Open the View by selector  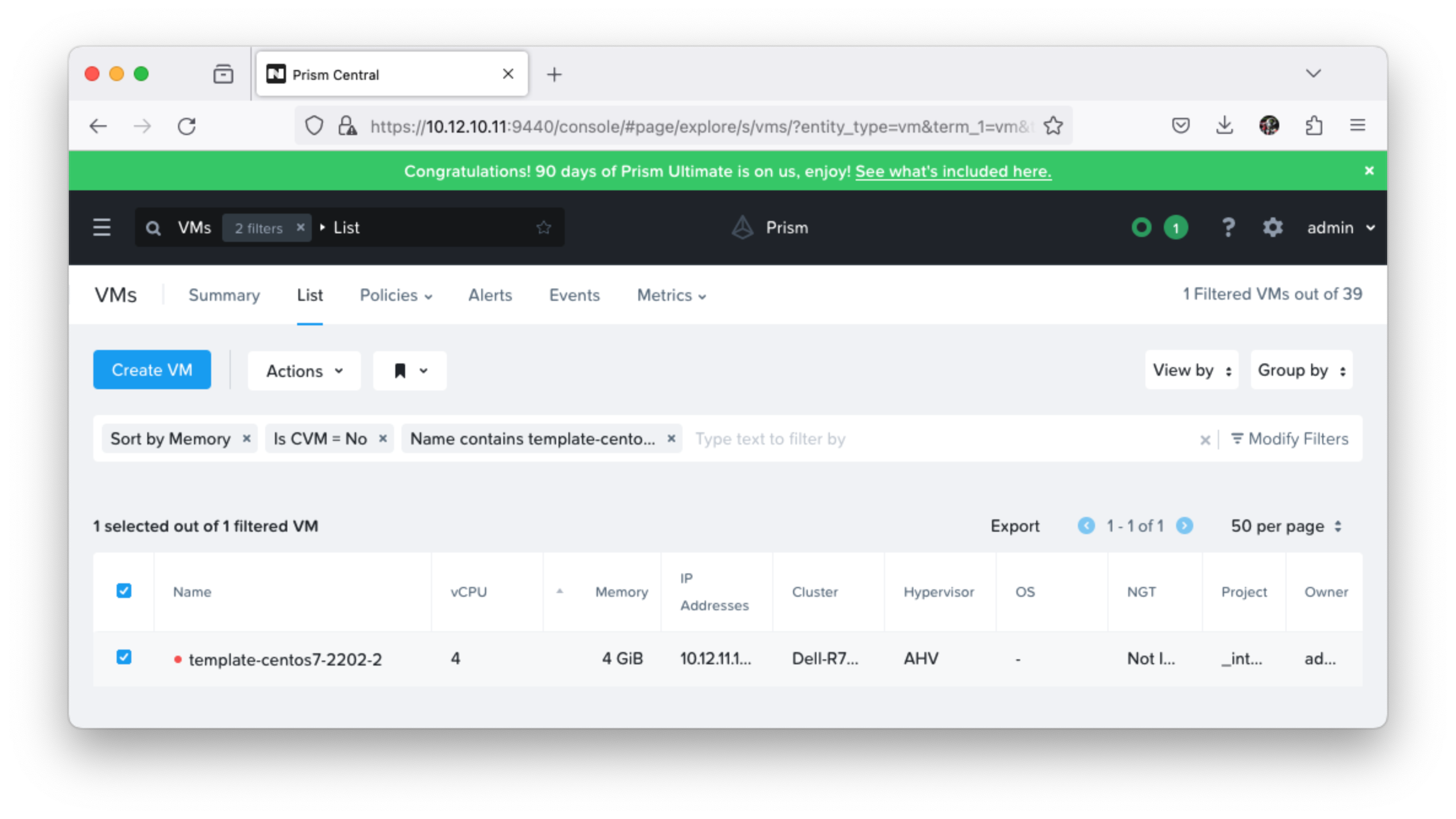1191,370
